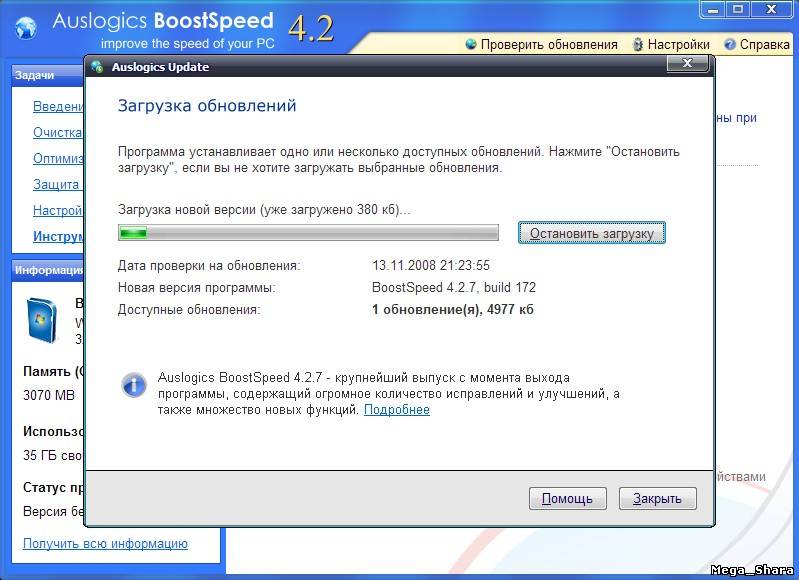Open Проверить обновления in main window
Viewport: 799px width, 580px height.
549,45
